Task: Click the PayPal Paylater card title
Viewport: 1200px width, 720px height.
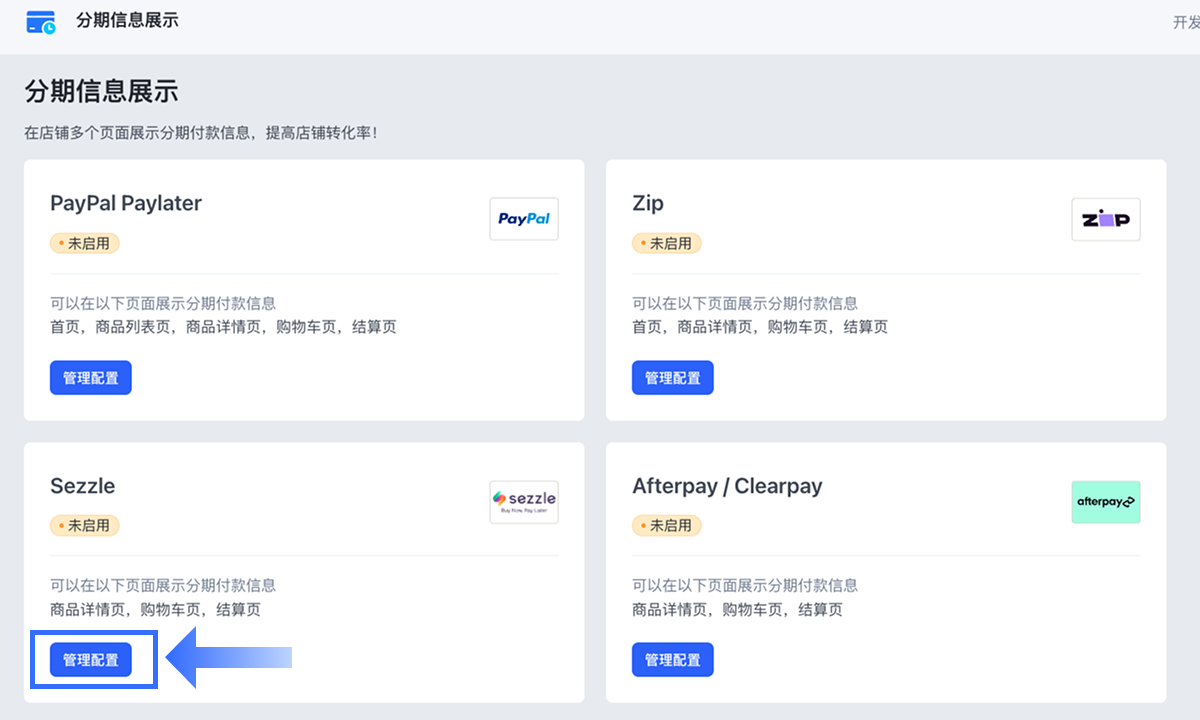Action: point(126,203)
